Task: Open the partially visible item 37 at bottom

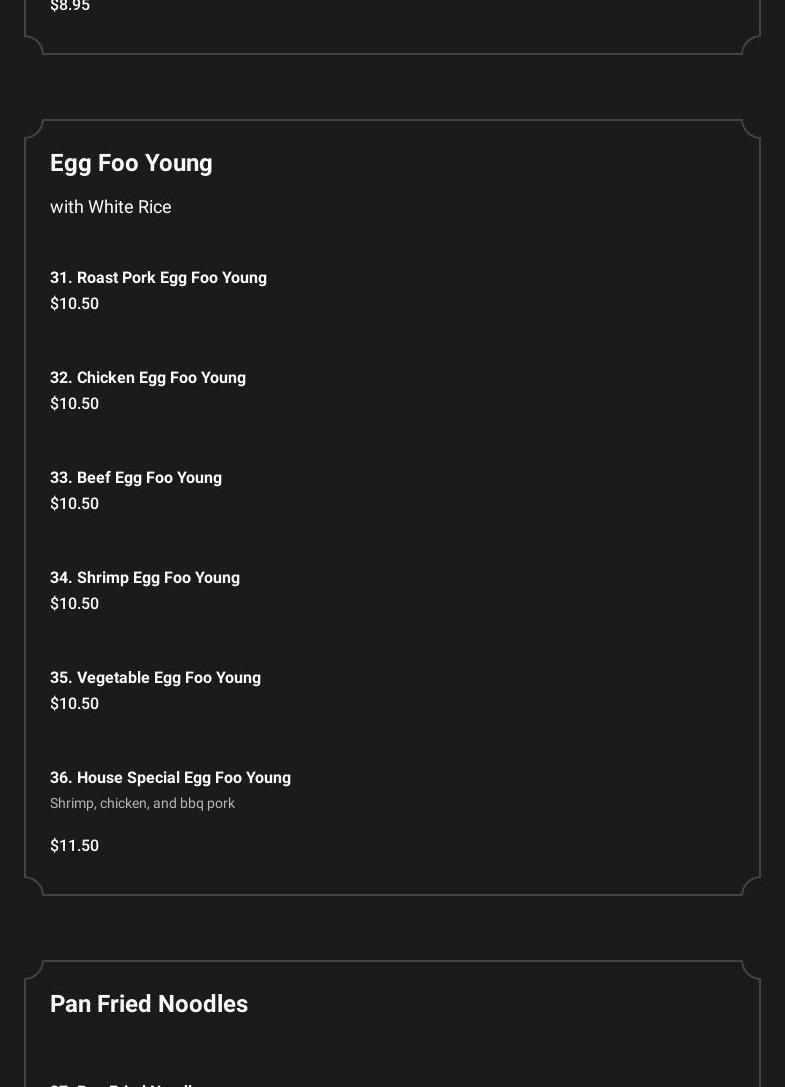Action: tap(130, 1083)
